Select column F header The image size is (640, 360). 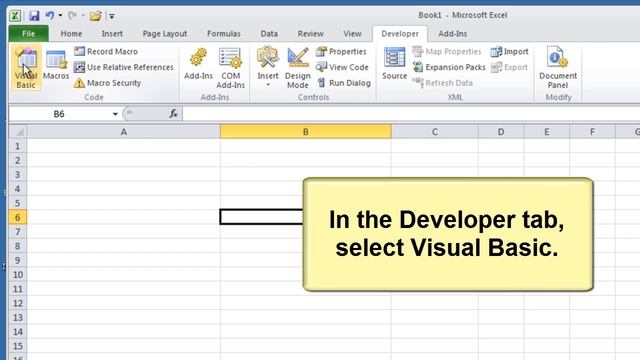pyautogui.click(x=592, y=131)
